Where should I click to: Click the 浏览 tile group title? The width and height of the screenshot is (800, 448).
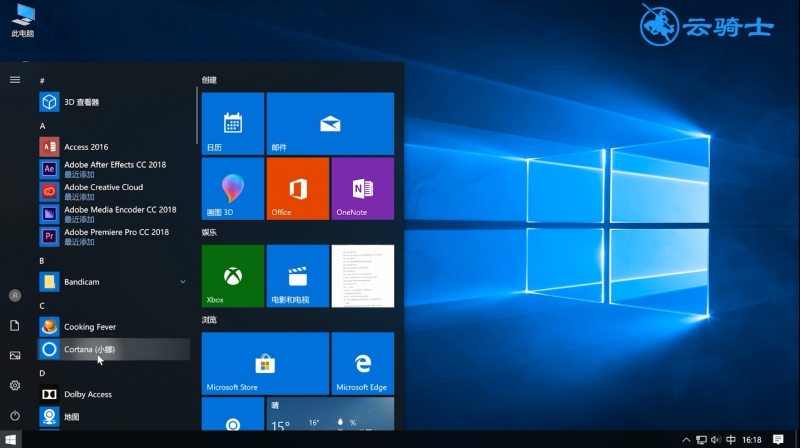click(x=209, y=319)
